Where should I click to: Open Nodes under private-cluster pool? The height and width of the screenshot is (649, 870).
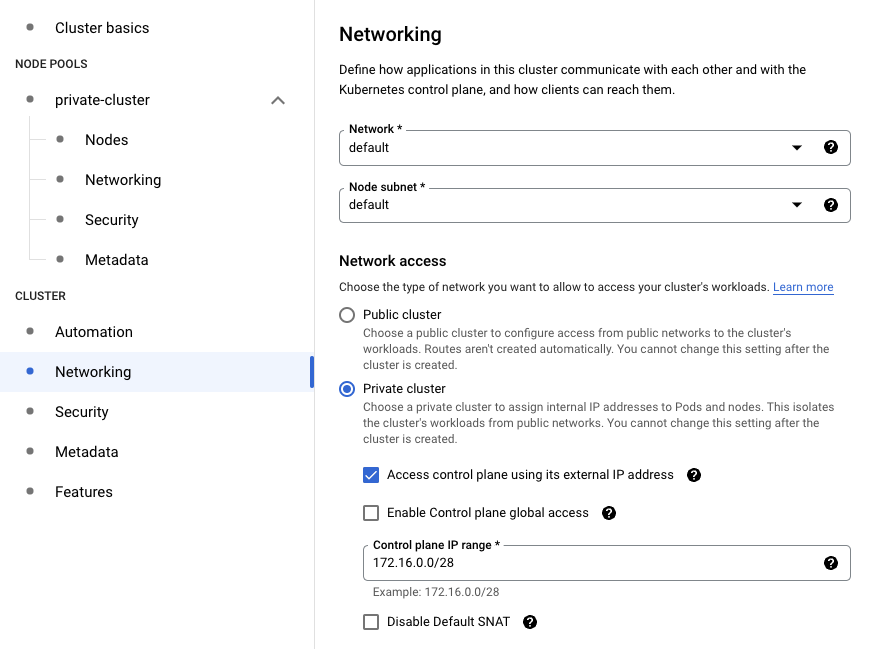[107, 140]
